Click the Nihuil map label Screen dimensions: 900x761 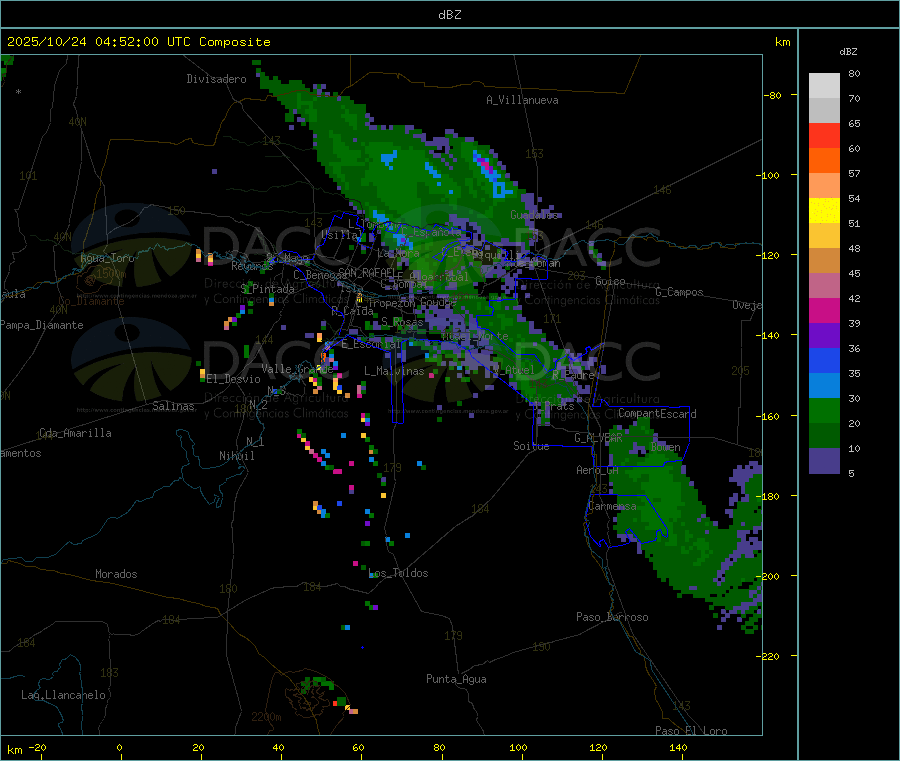pyautogui.click(x=236, y=456)
